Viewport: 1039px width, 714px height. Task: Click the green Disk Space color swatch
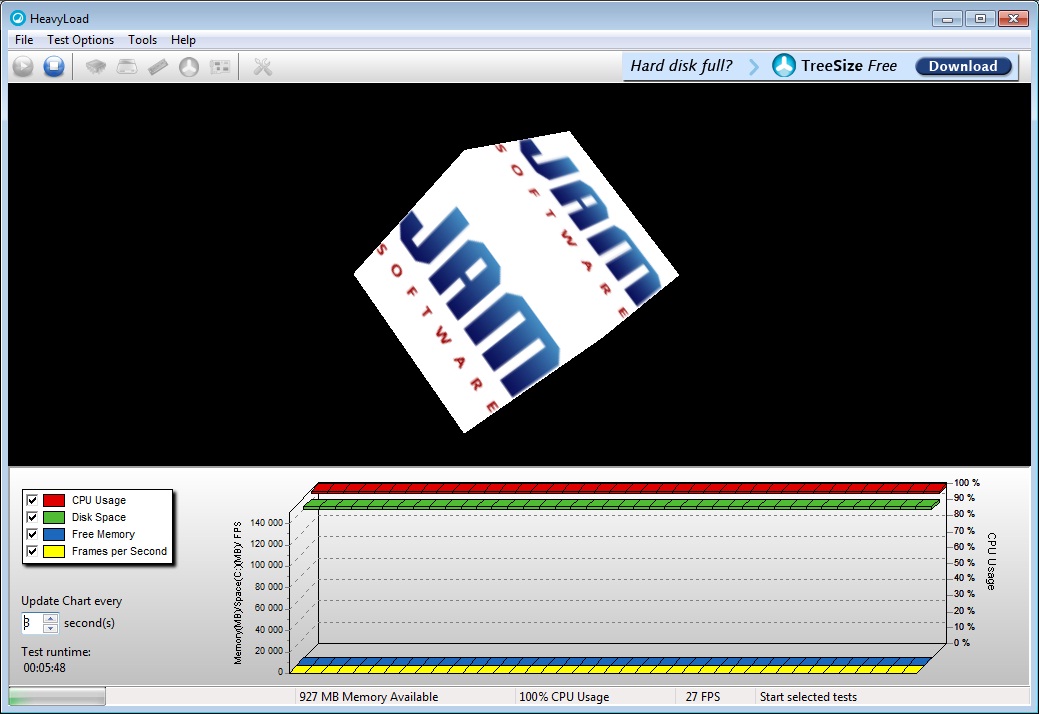[x=54, y=517]
